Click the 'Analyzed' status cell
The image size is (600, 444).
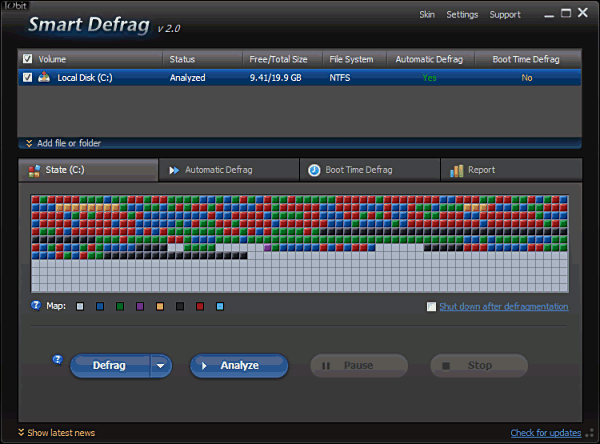pyautogui.click(x=188, y=78)
